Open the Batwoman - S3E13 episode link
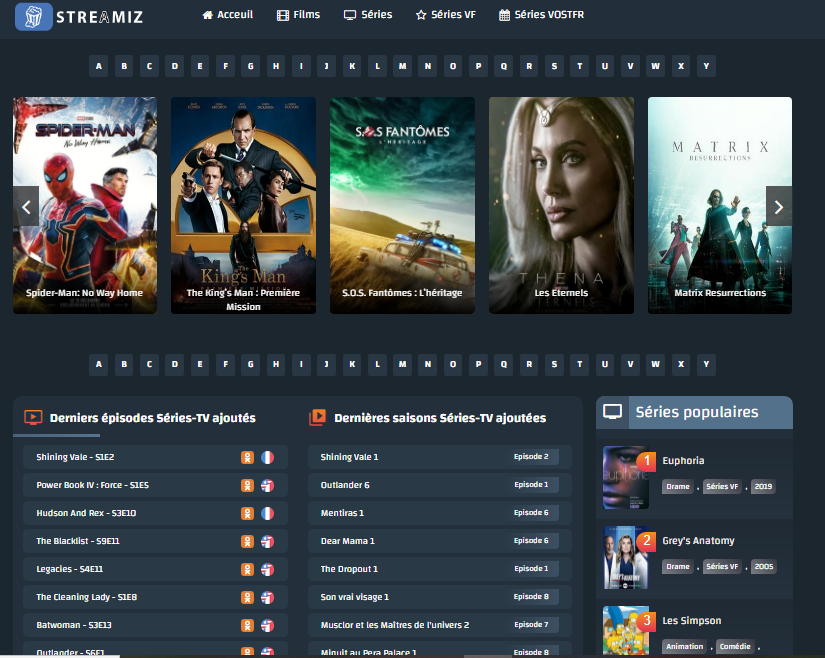The height and width of the screenshot is (658, 825). click(x=74, y=625)
